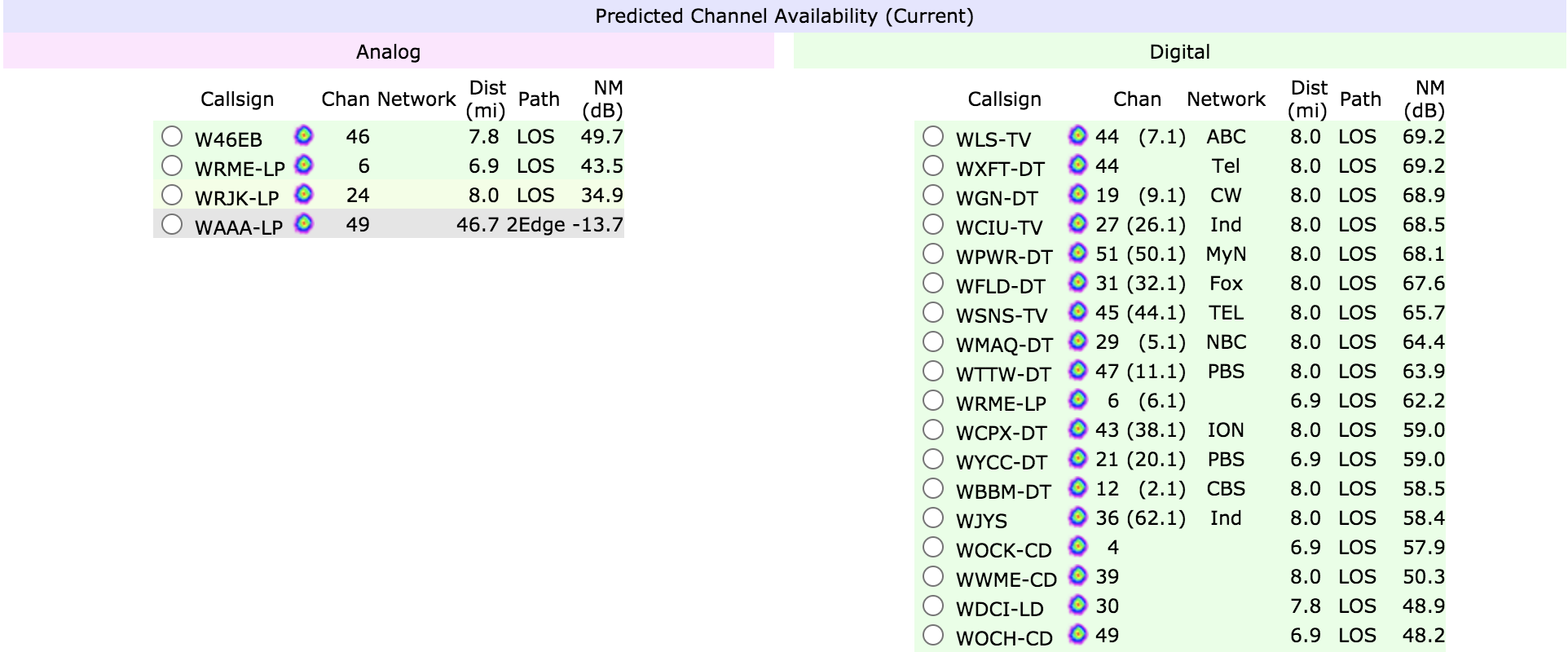Select the WCIU-TV radio button
The width and height of the screenshot is (1568, 652).
pyautogui.click(x=933, y=224)
